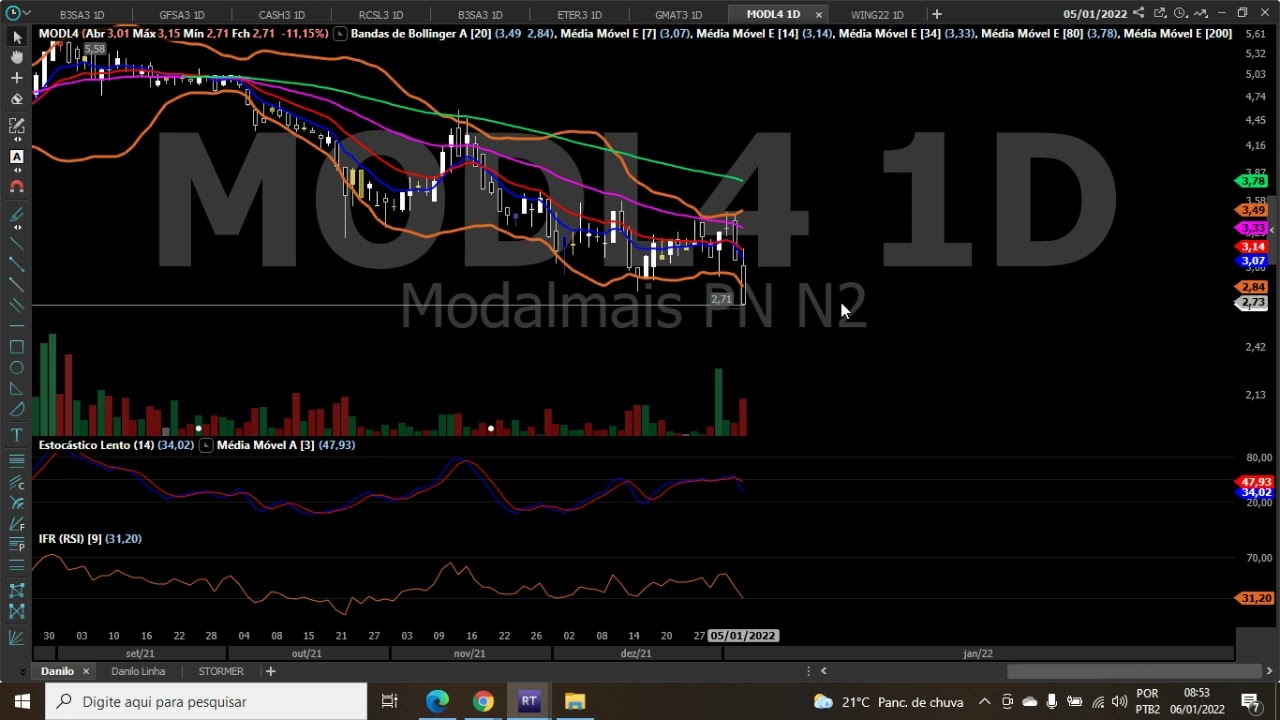Click the magenta 3,33 price tag
The width and height of the screenshot is (1280, 720).
pos(1253,229)
